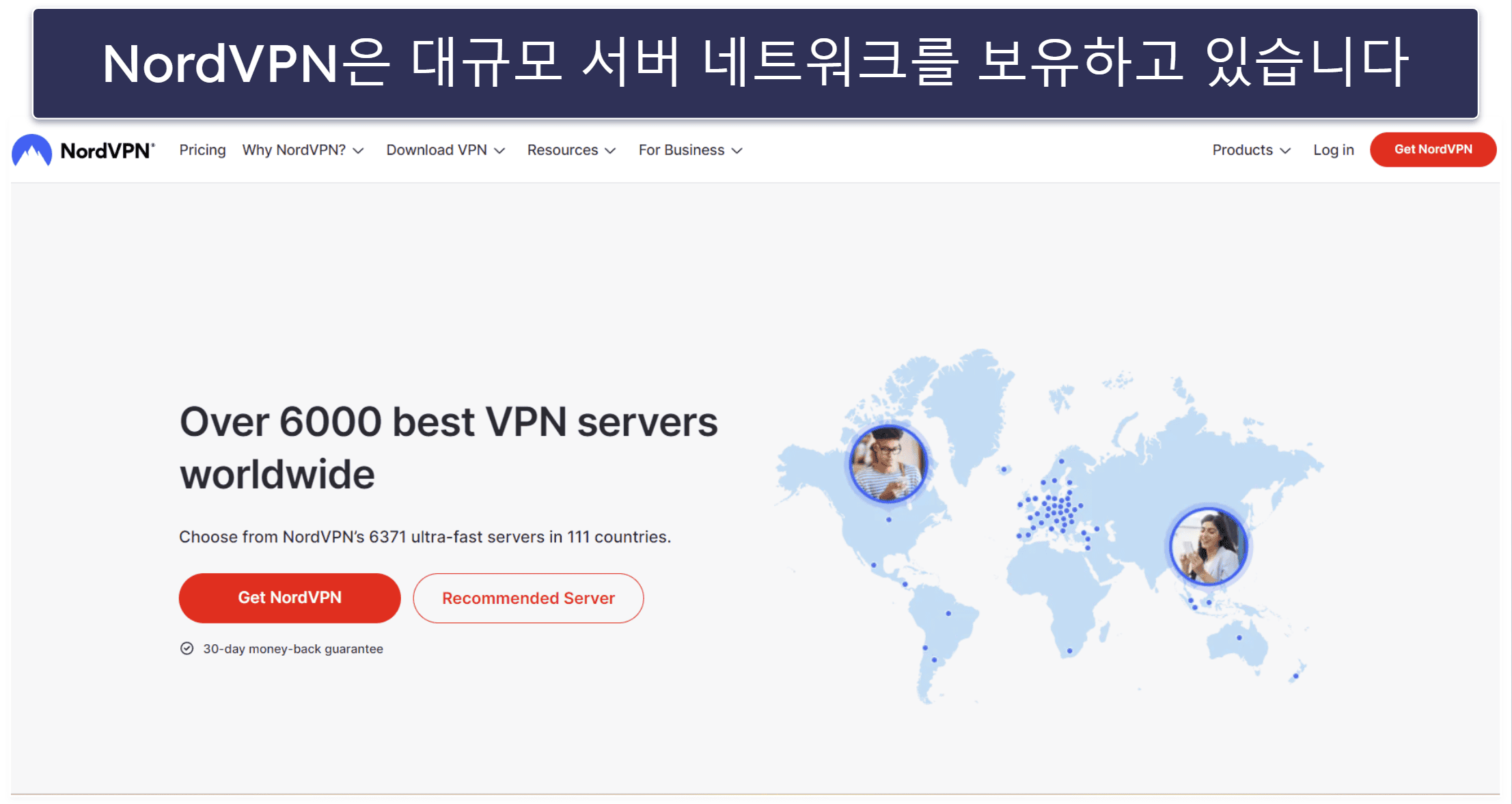Expand the Download VPN chevron arrow
The image size is (1512, 804).
(x=499, y=151)
